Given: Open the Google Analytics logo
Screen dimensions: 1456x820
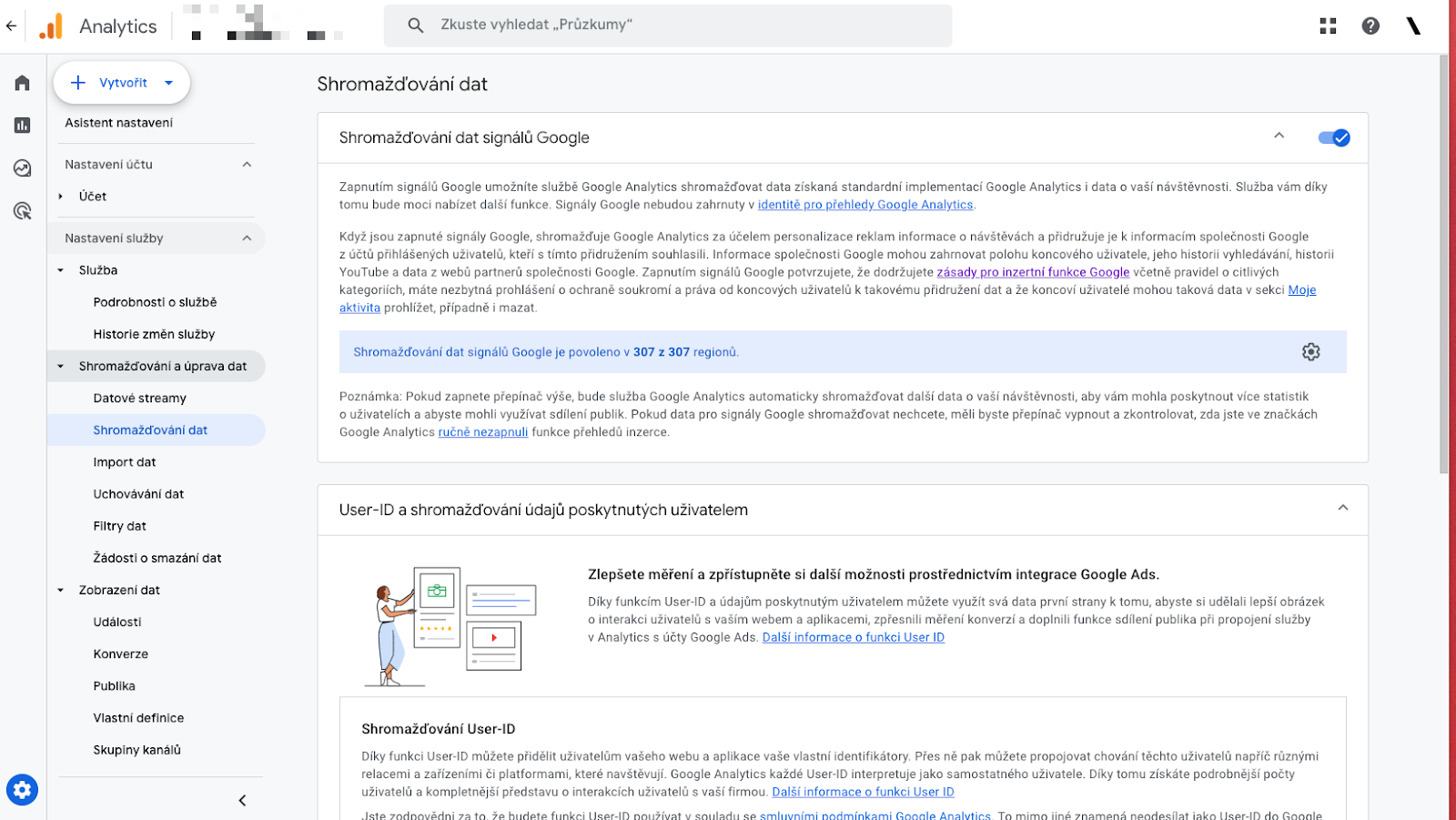Looking at the screenshot, I should pyautogui.click(x=52, y=26).
